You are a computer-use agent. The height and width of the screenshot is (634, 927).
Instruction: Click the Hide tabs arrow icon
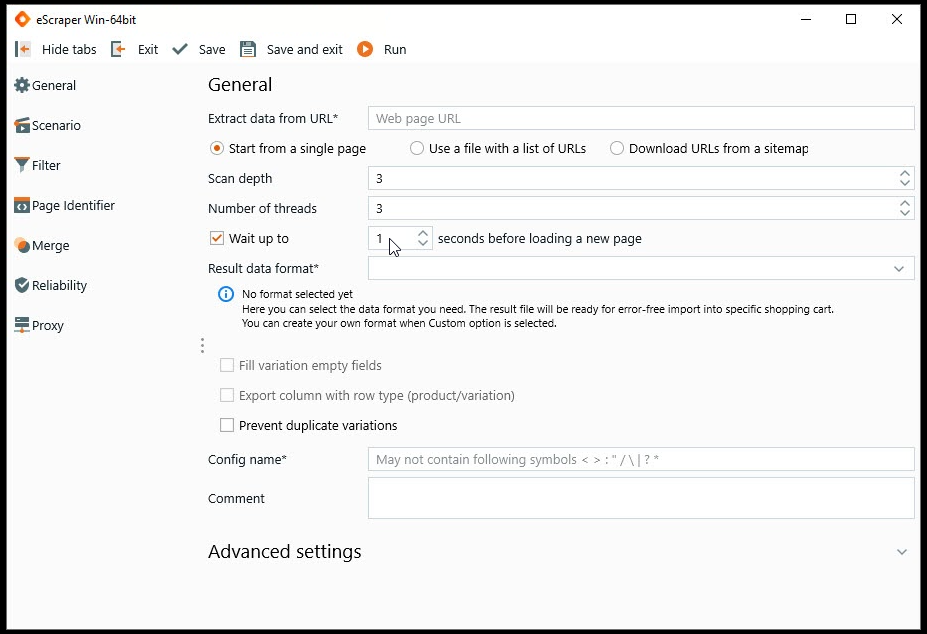pyautogui.click(x=22, y=49)
